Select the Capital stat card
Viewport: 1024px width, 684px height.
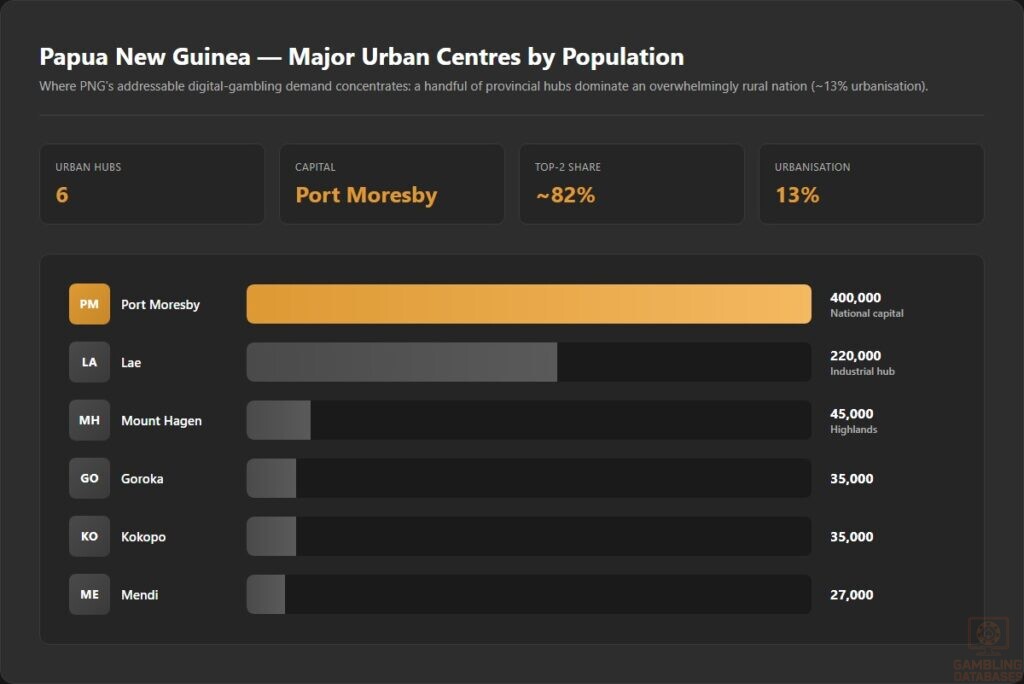point(392,184)
